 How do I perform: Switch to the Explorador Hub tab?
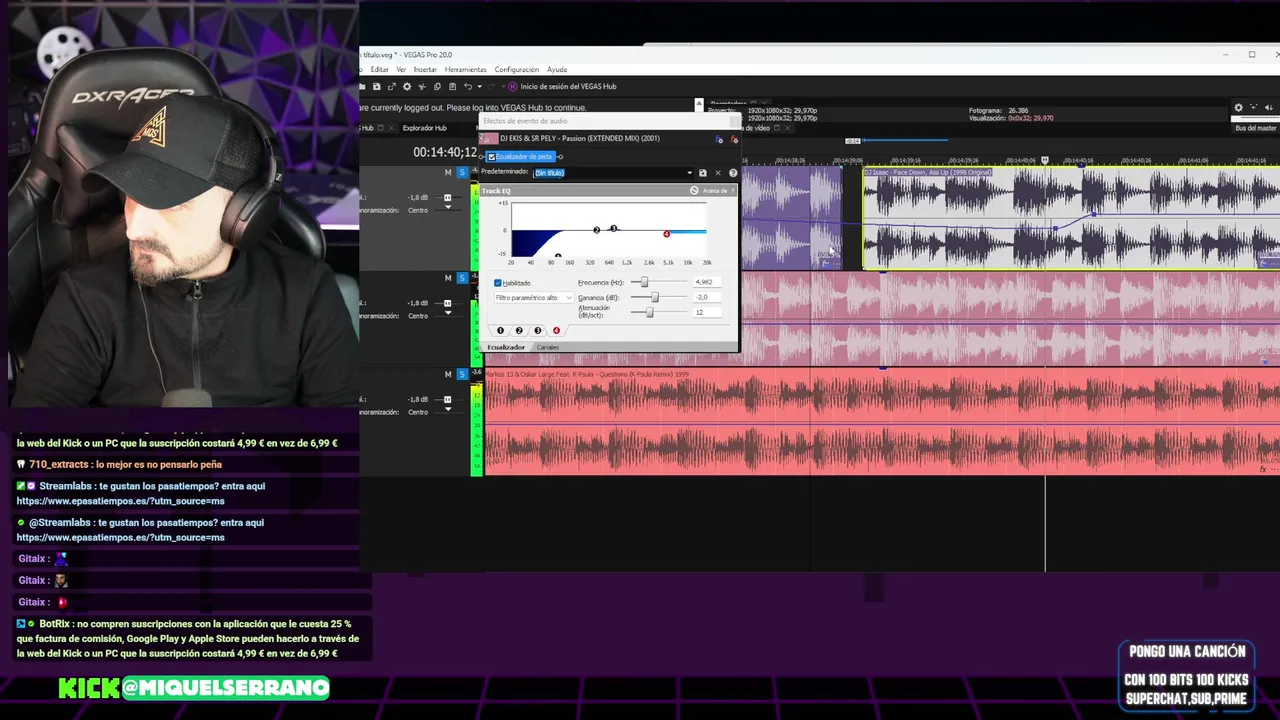point(425,128)
